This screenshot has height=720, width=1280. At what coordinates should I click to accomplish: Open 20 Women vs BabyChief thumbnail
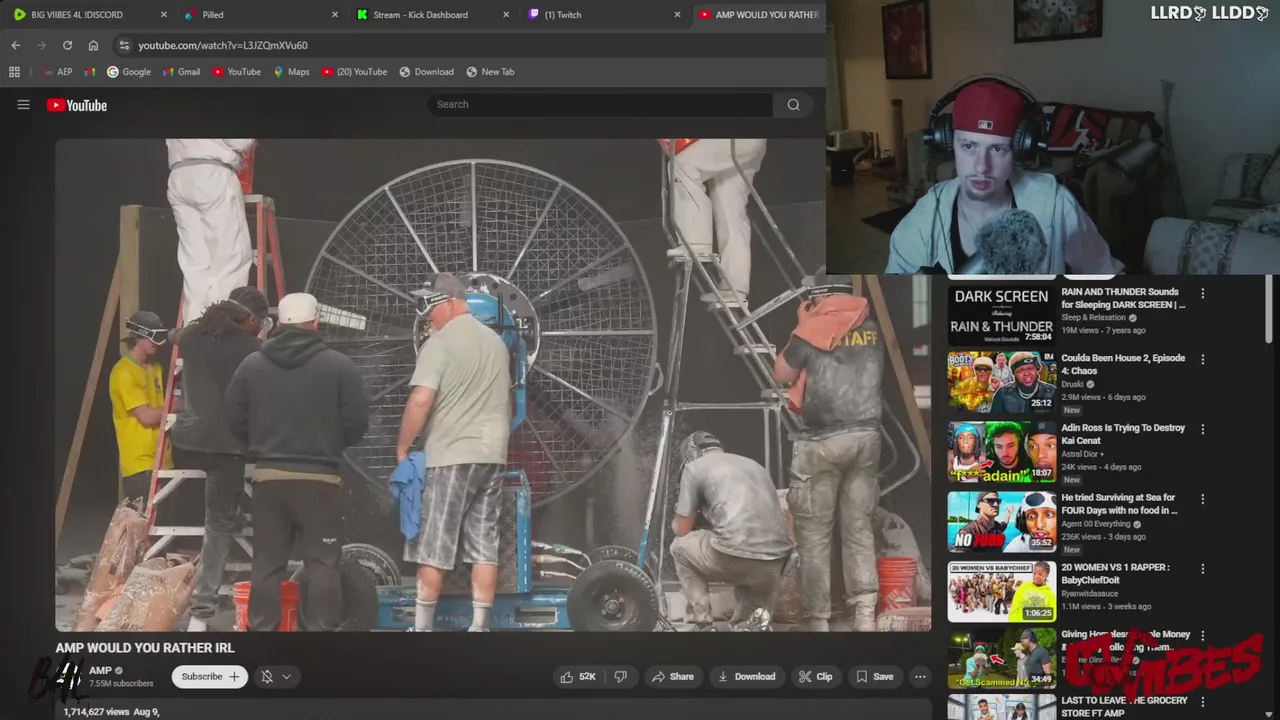point(1001,591)
